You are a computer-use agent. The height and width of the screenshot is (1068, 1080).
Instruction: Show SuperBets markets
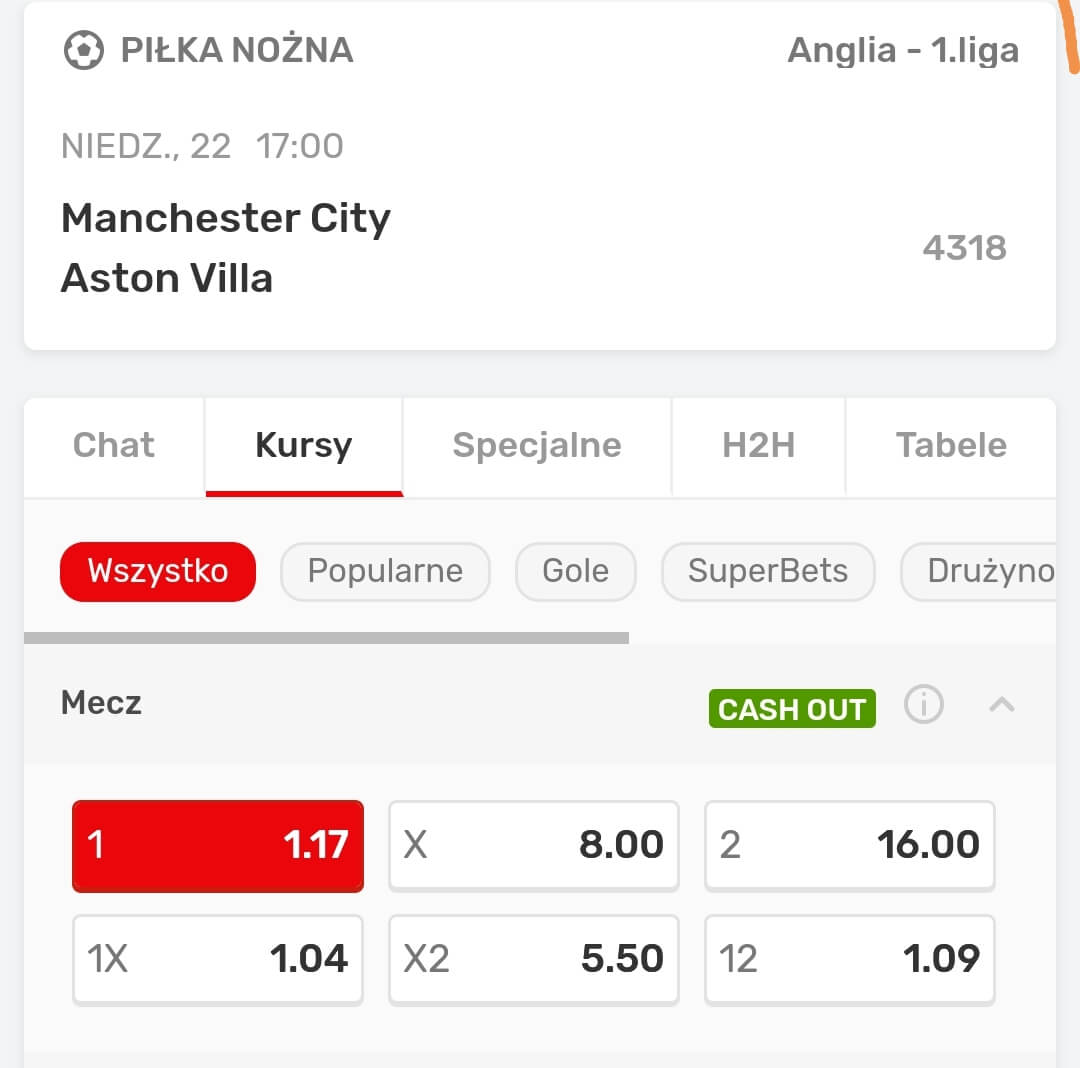(768, 571)
